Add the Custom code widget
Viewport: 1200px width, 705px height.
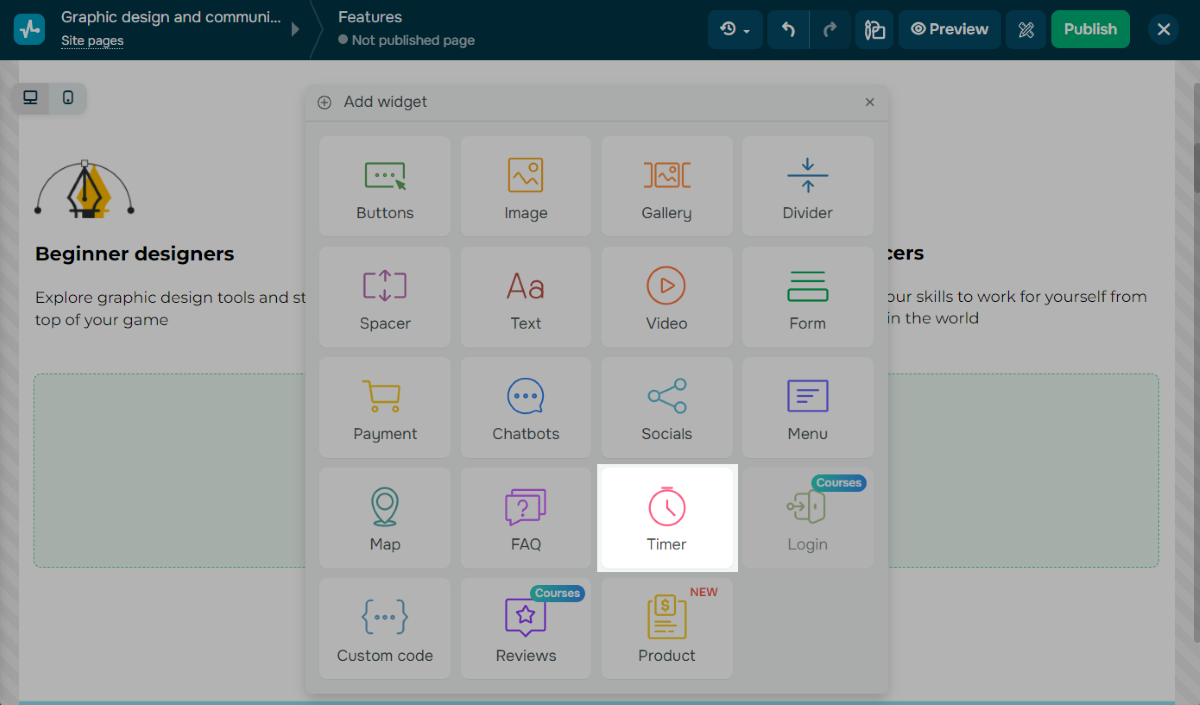[385, 629]
